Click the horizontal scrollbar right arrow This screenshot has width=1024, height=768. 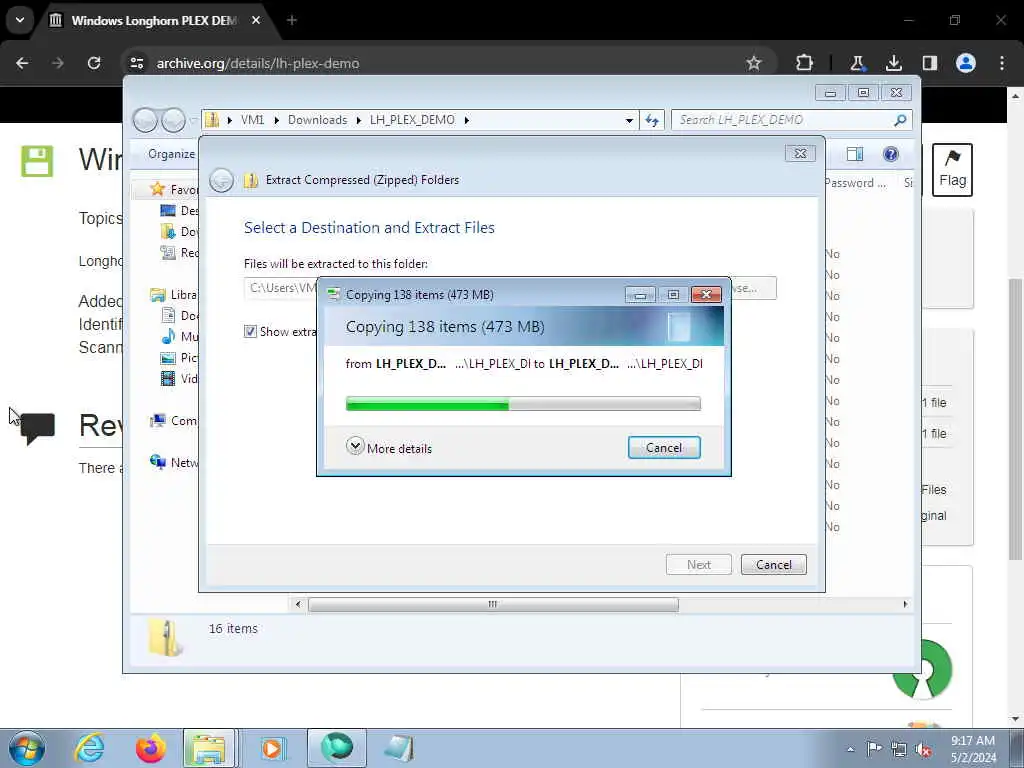(905, 605)
